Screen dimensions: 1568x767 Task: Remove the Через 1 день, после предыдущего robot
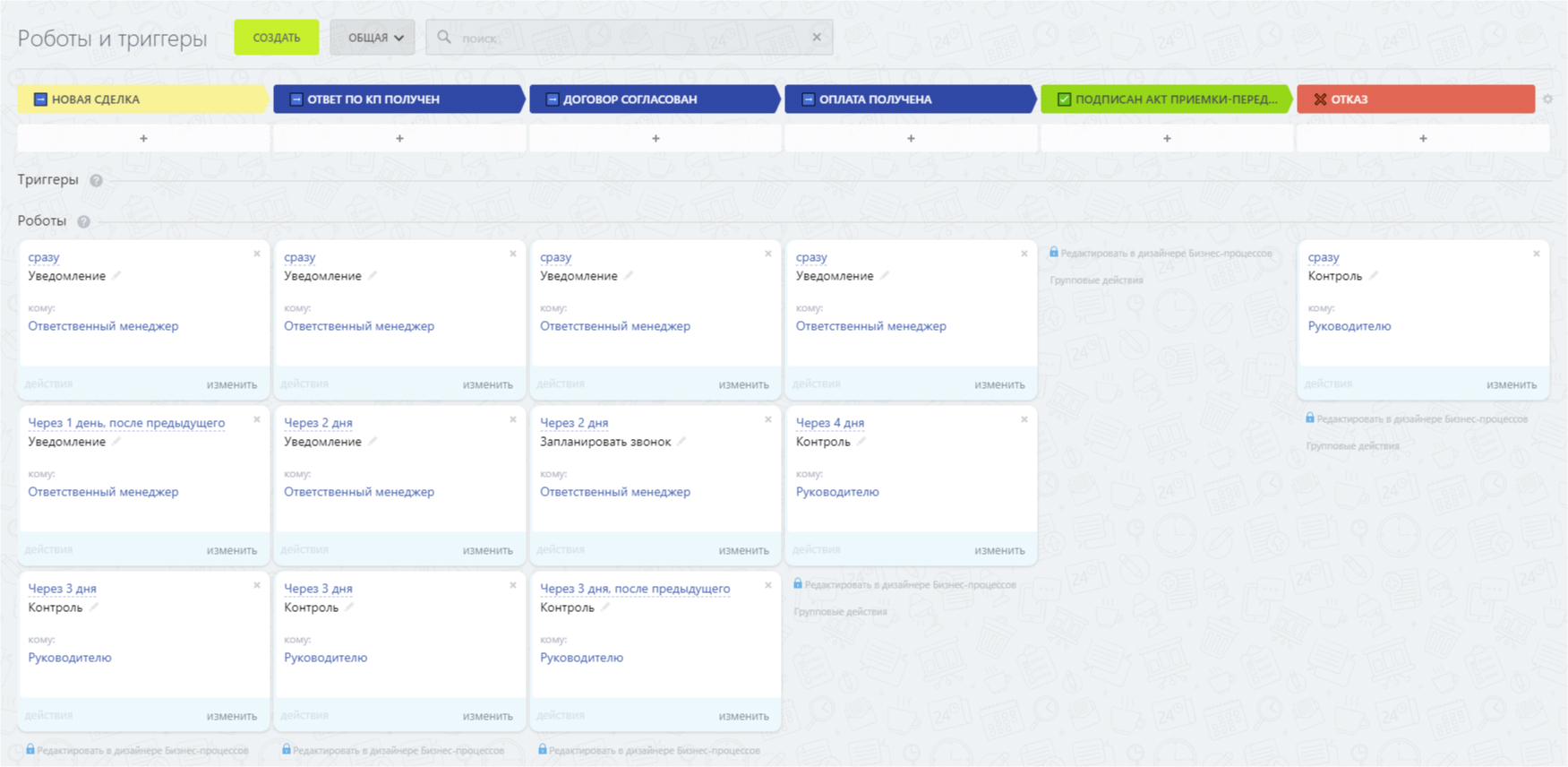(257, 419)
